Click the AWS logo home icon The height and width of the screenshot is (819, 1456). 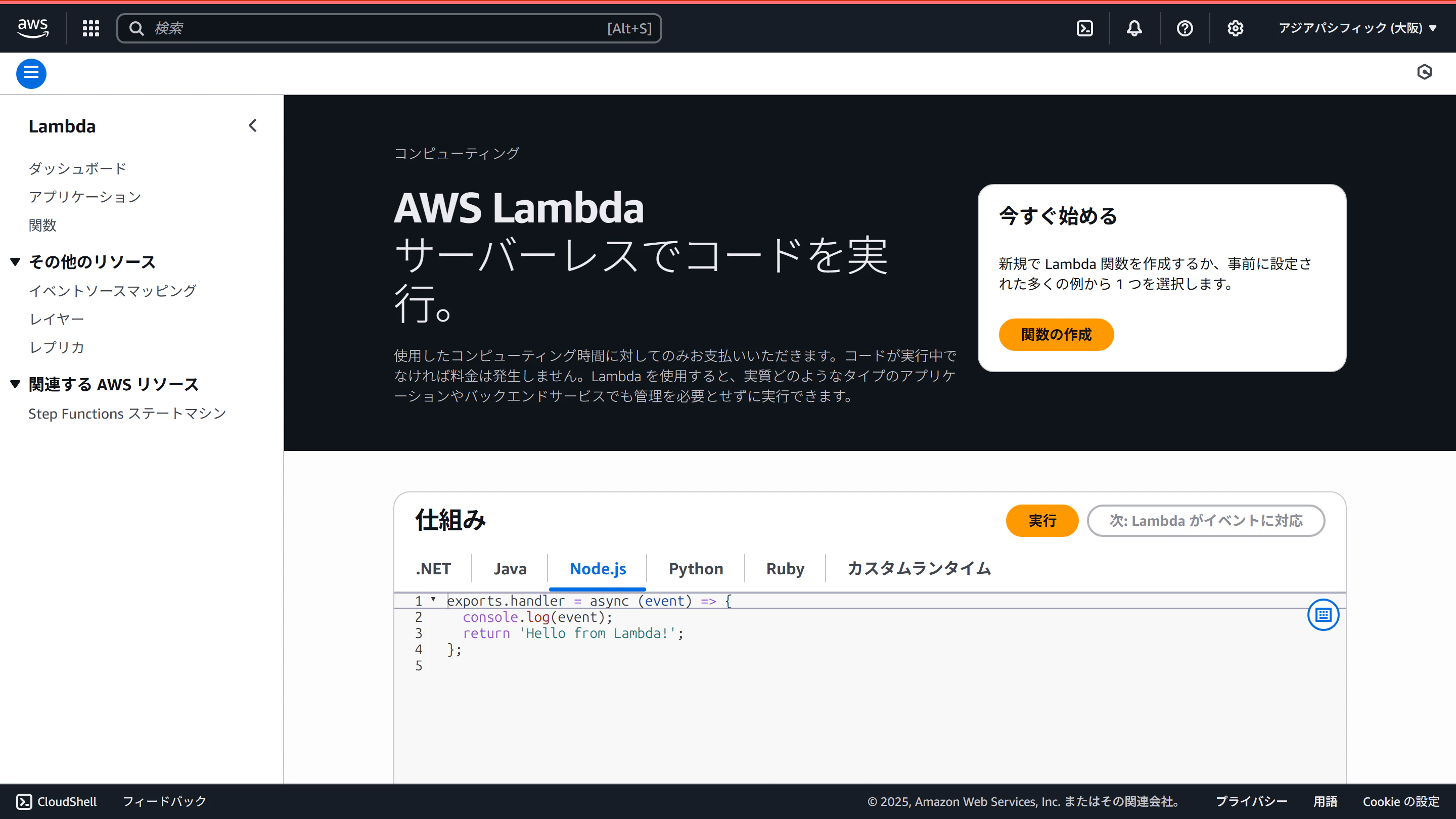pos(33,28)
